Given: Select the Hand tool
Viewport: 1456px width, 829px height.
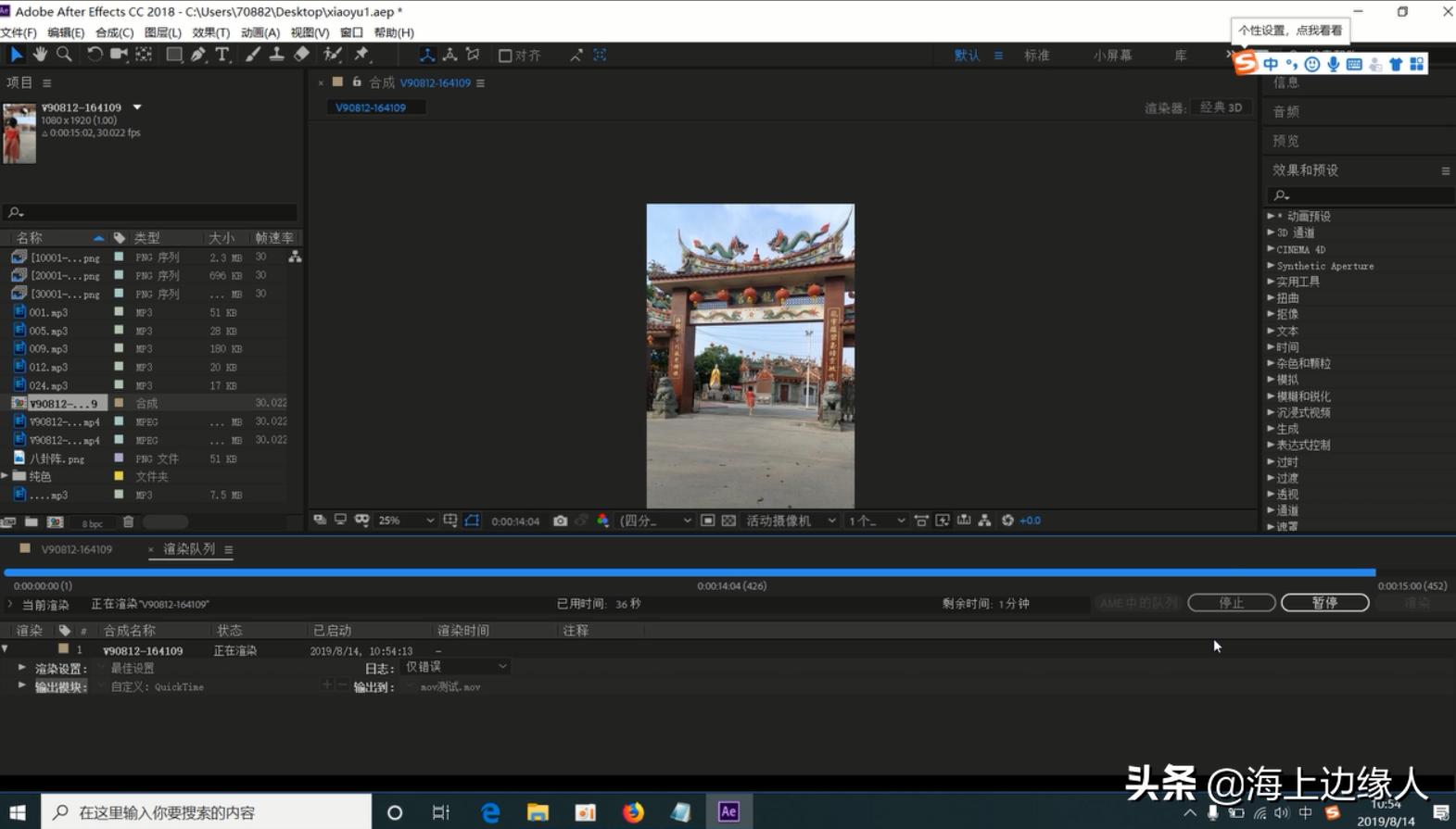Looking at the screenshot, I should click(x=40, y=55).
